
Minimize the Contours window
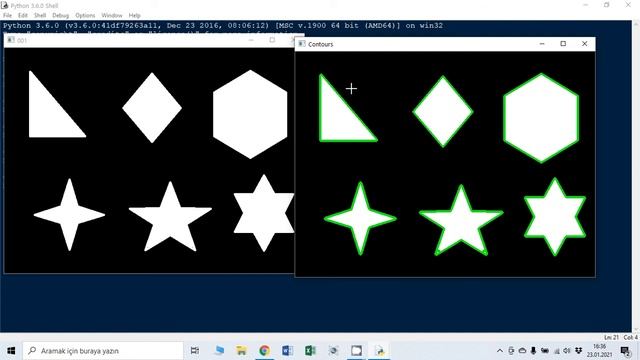(542, 44)
